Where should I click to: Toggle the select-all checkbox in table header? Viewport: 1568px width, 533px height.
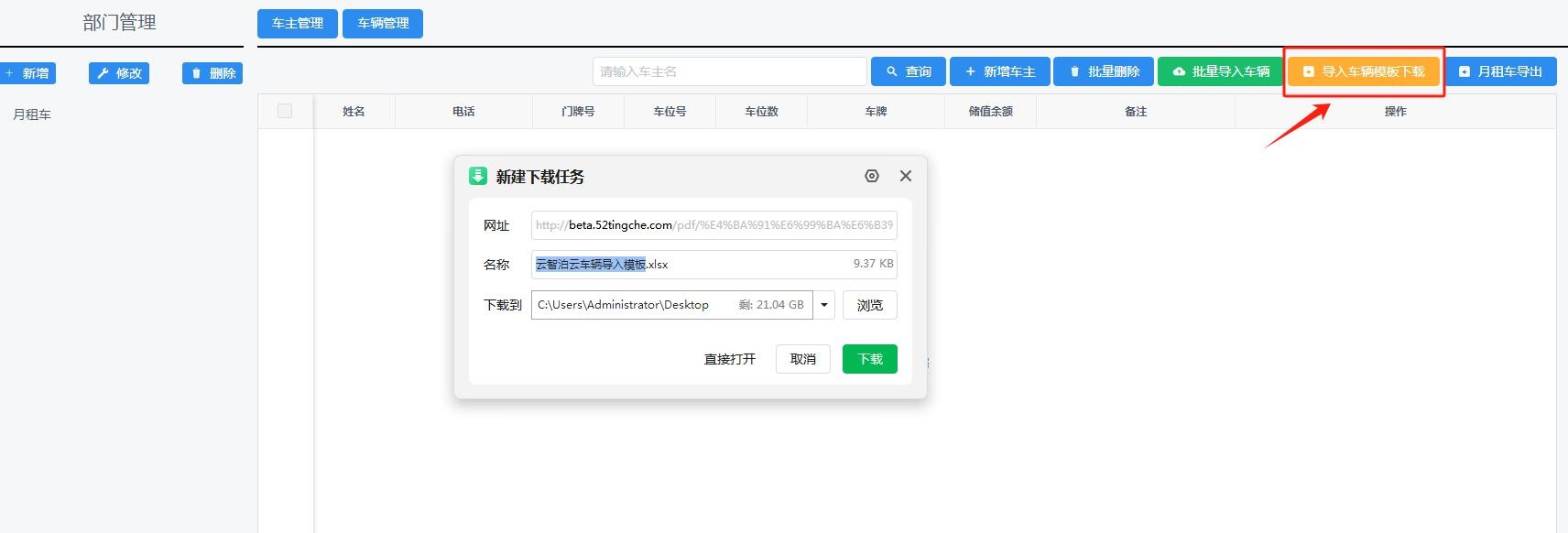(x=285, y=111)
